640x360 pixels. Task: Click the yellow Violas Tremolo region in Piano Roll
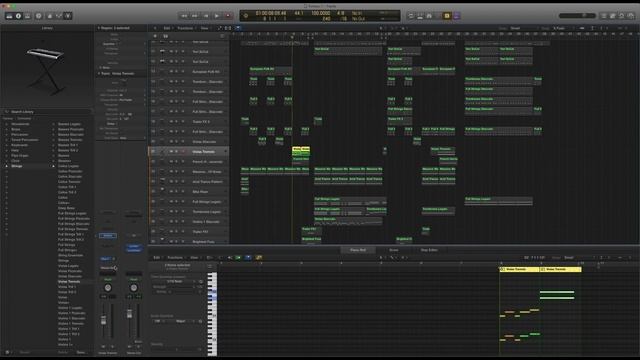[x=519, y=269]
